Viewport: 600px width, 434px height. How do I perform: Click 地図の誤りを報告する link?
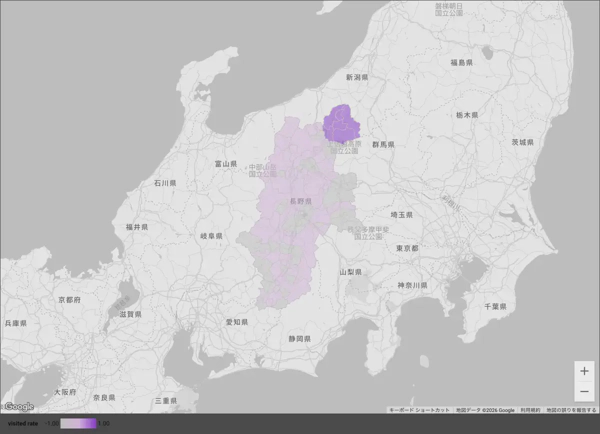571,410
